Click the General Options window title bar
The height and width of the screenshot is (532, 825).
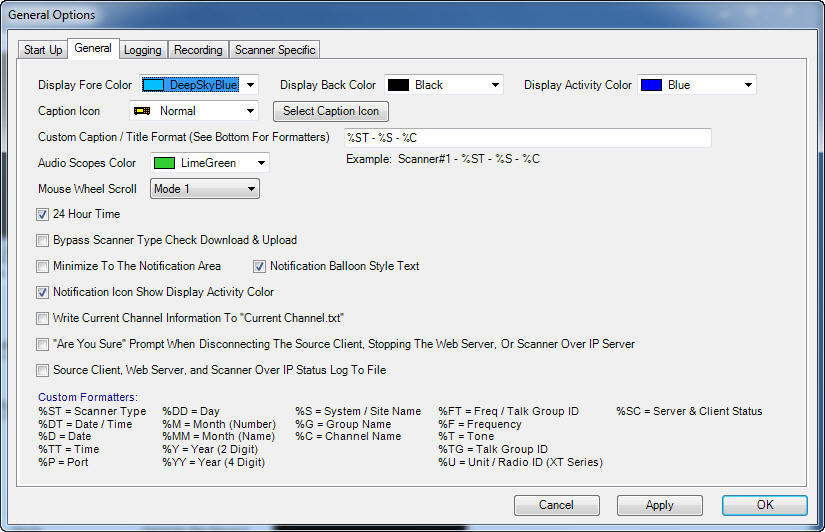412,15
